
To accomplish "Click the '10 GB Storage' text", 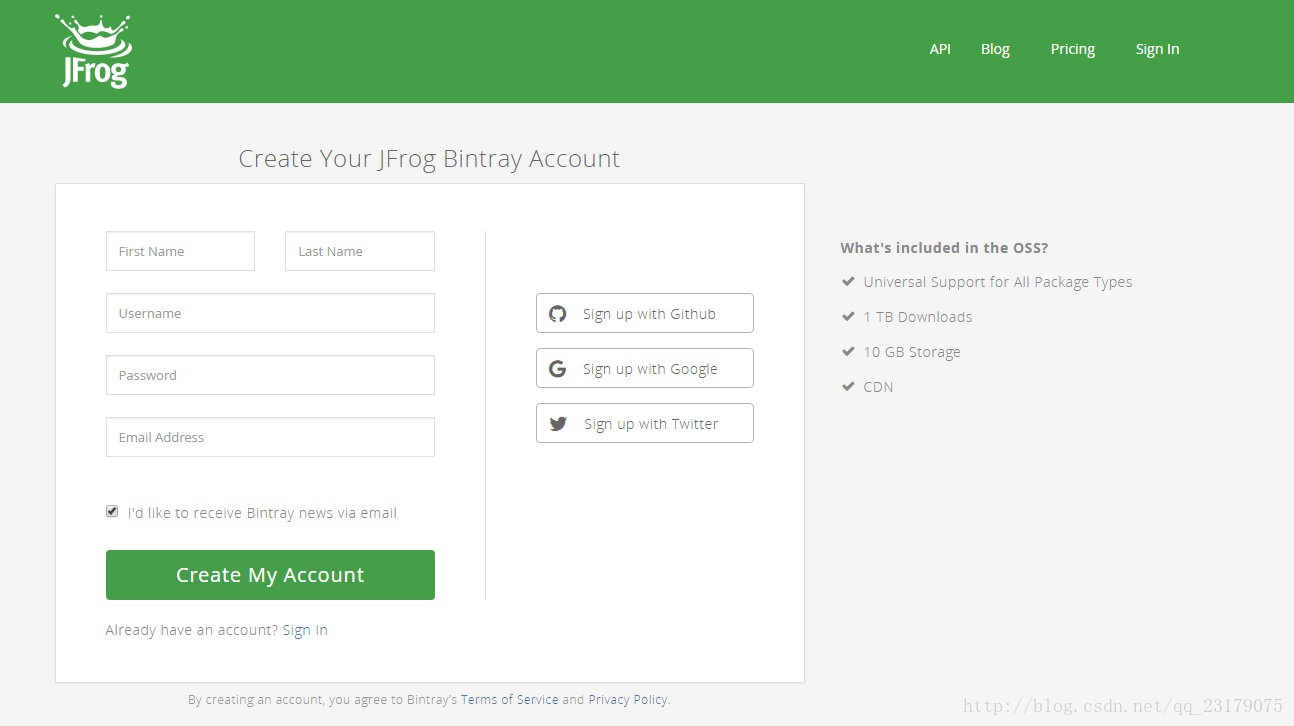I will pos(912,352).
